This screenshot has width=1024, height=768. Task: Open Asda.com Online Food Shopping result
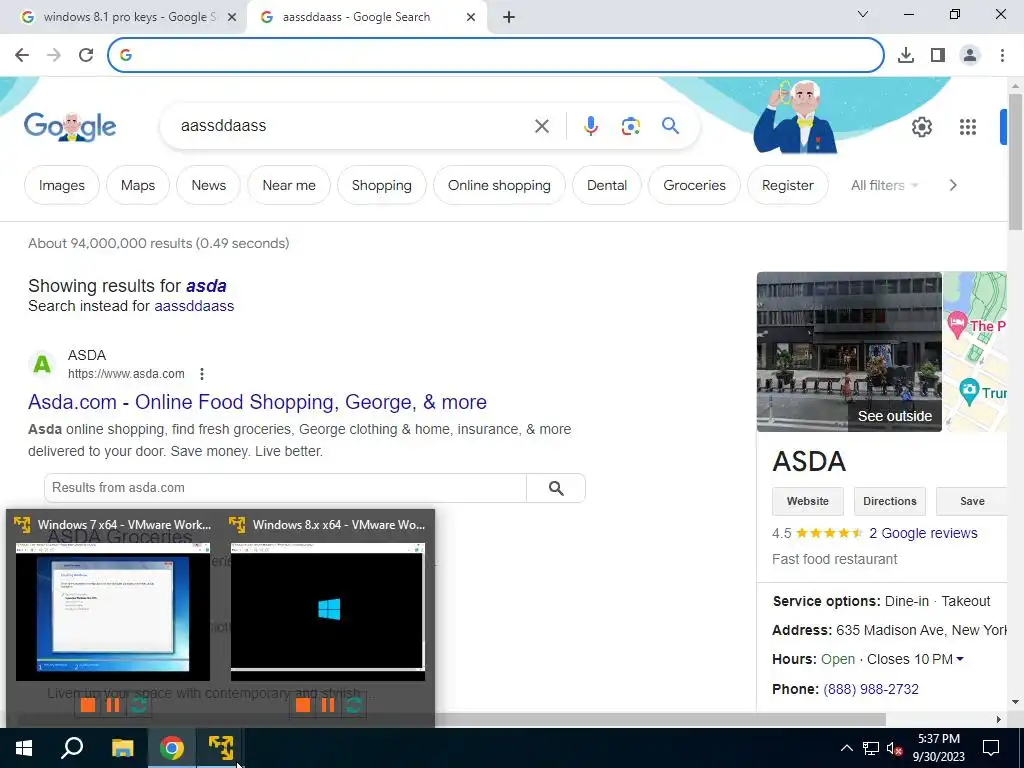pyautogui.click(x=257, y=402)
